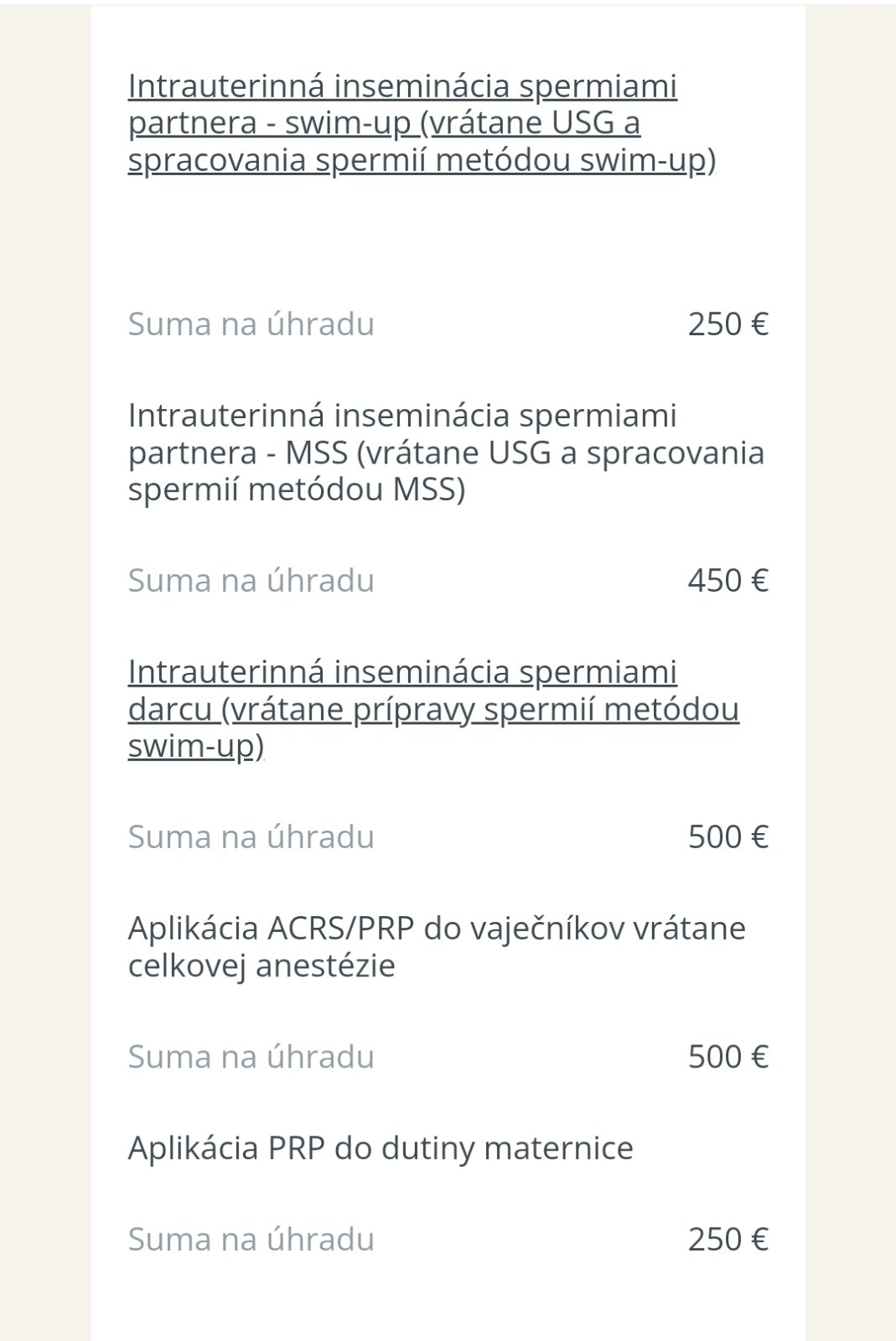Click the 'Aplikácia PRP do dutiny maternice' title

point(381,1147)
